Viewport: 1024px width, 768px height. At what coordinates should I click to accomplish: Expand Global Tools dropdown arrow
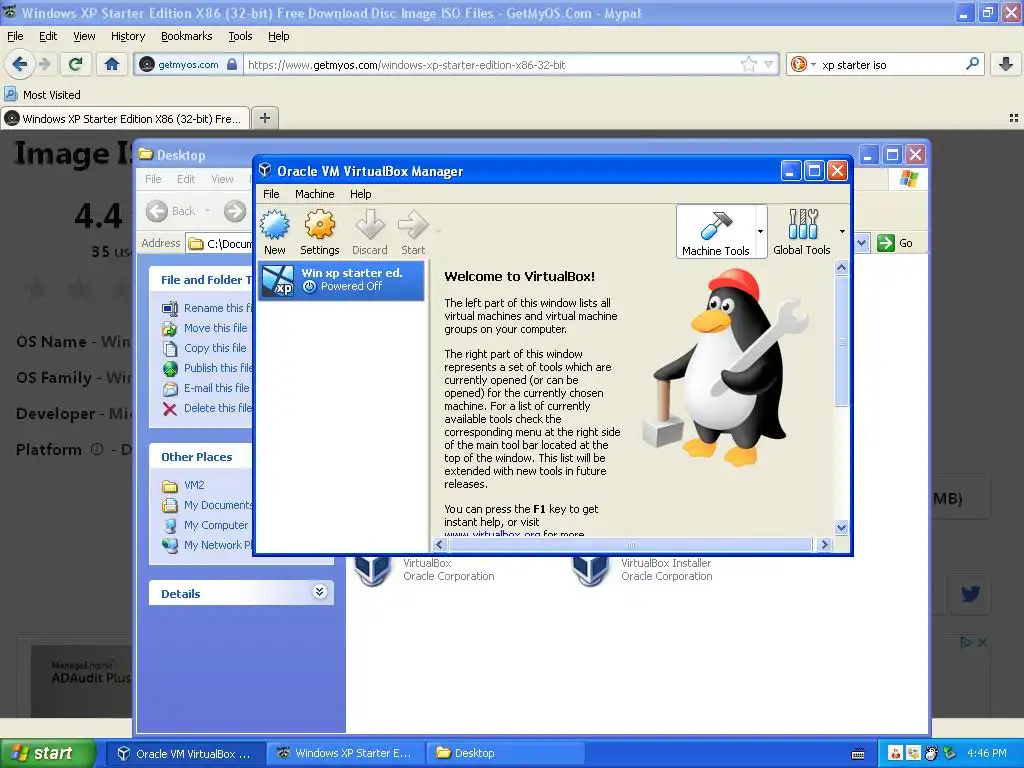click(x=842, y=232)
